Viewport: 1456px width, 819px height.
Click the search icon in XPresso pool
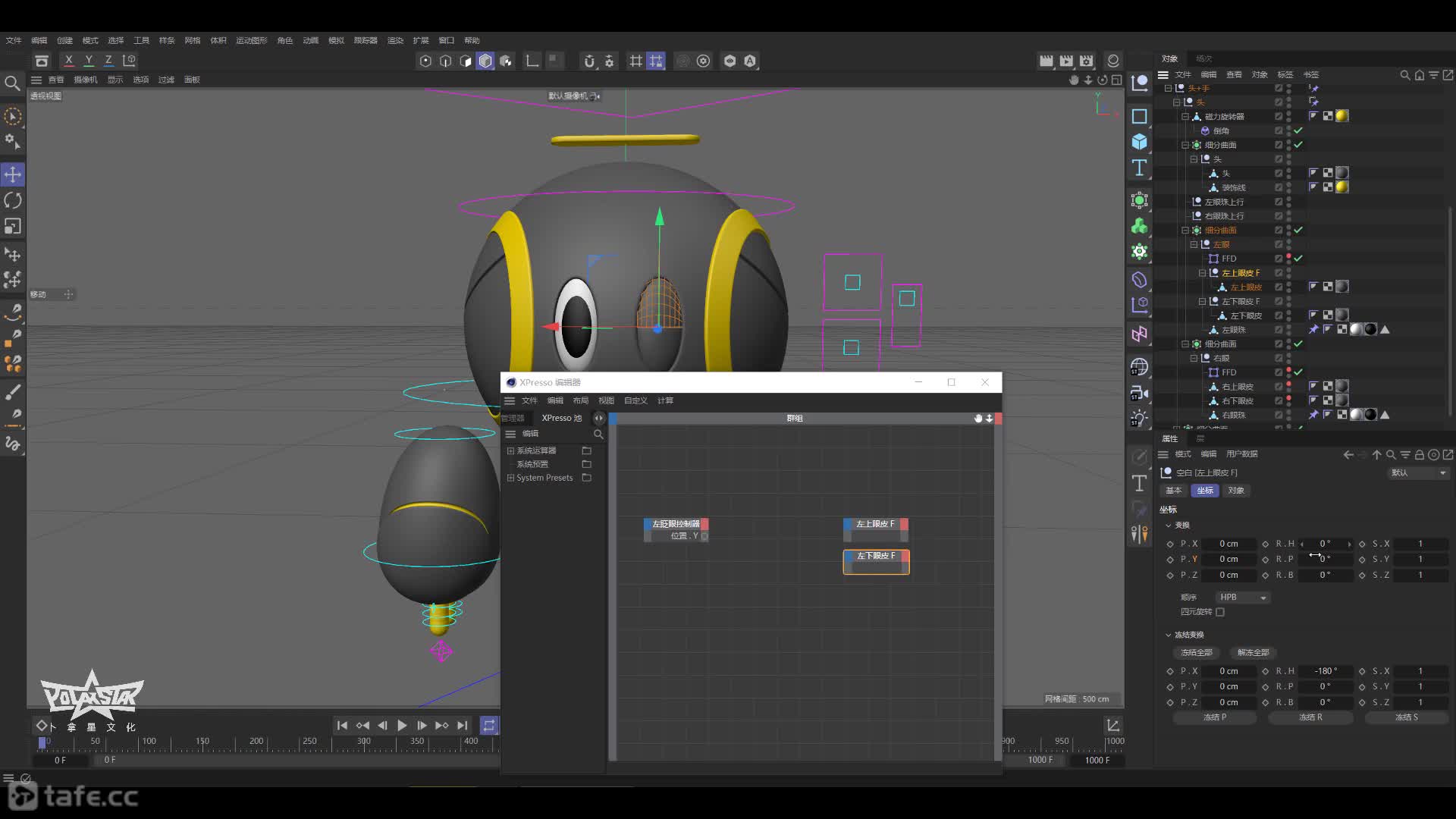point(598,434)
